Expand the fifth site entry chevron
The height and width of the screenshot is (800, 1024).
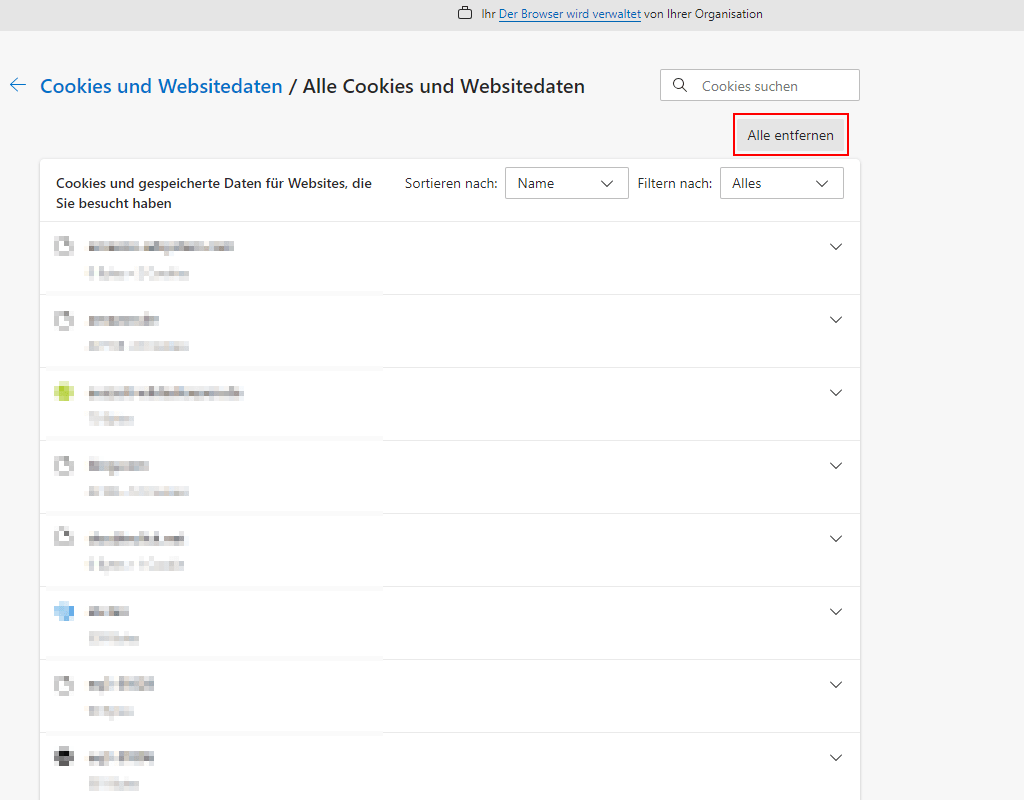point(836,538)
